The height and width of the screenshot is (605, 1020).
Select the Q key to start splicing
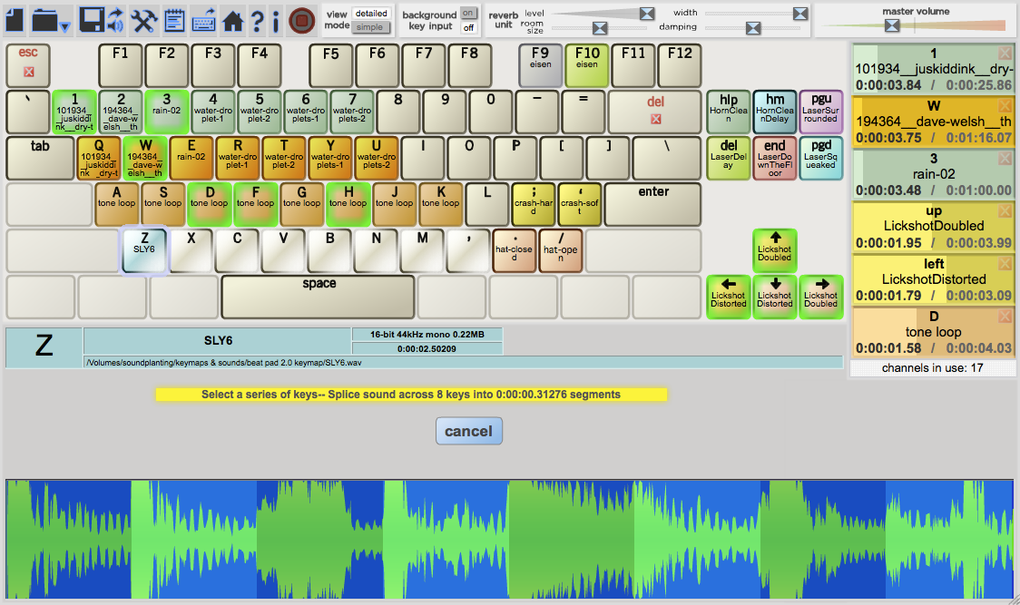[98, 158]
